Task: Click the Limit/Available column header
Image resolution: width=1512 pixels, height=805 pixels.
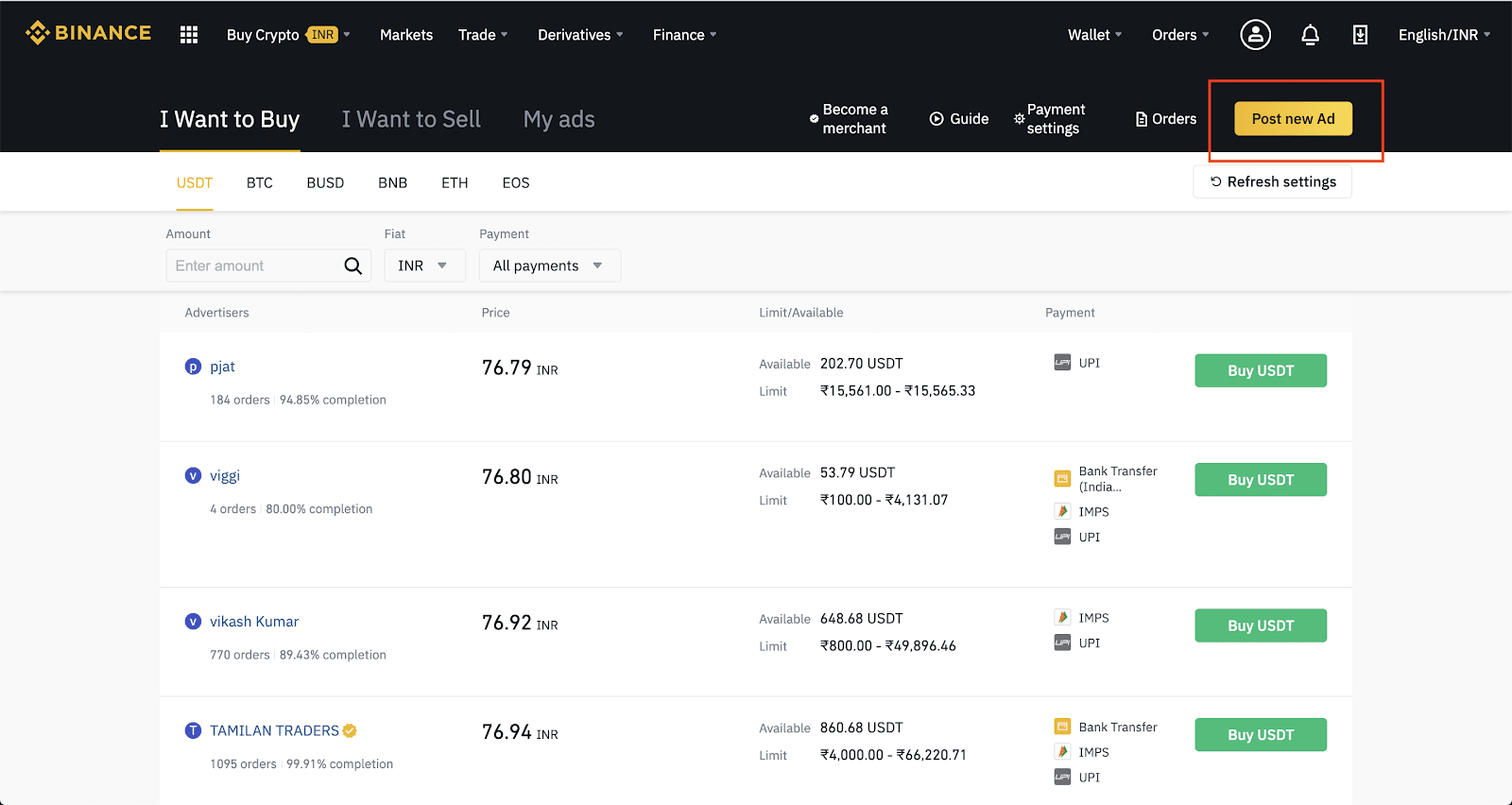Action: 801,313
